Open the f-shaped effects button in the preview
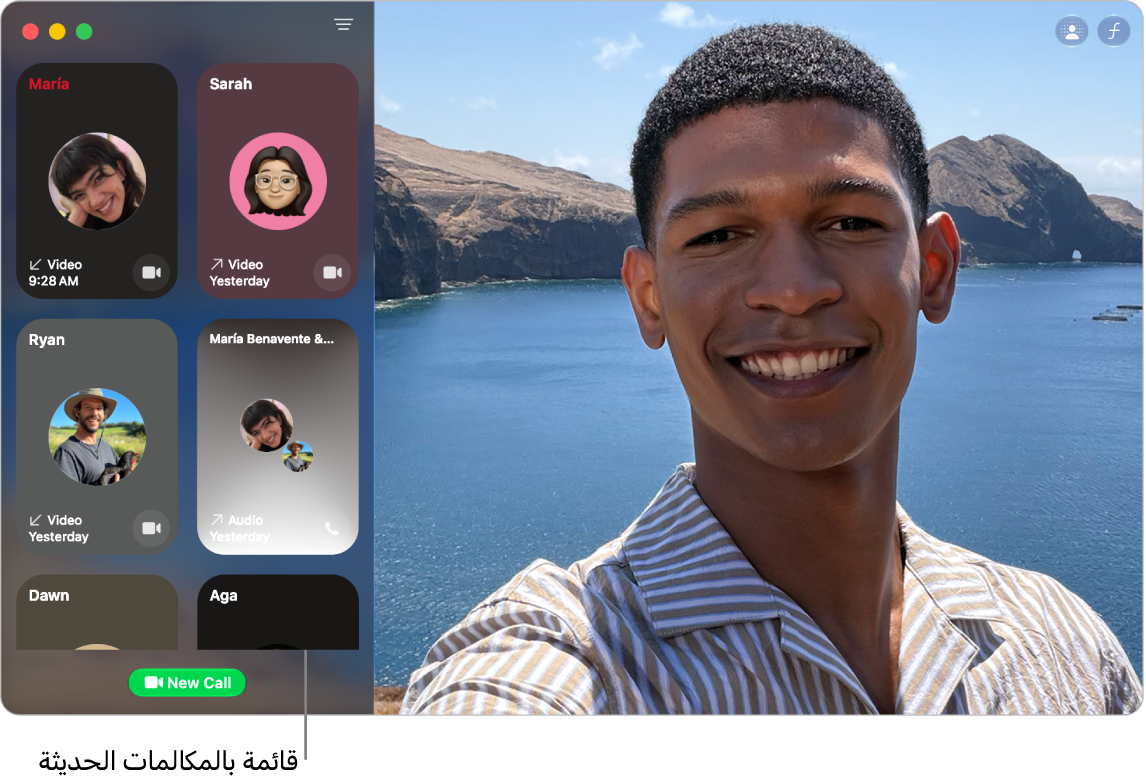The width and height of the screenshot is (1146, 782). pyautogui.click(x=1114, y=31)
